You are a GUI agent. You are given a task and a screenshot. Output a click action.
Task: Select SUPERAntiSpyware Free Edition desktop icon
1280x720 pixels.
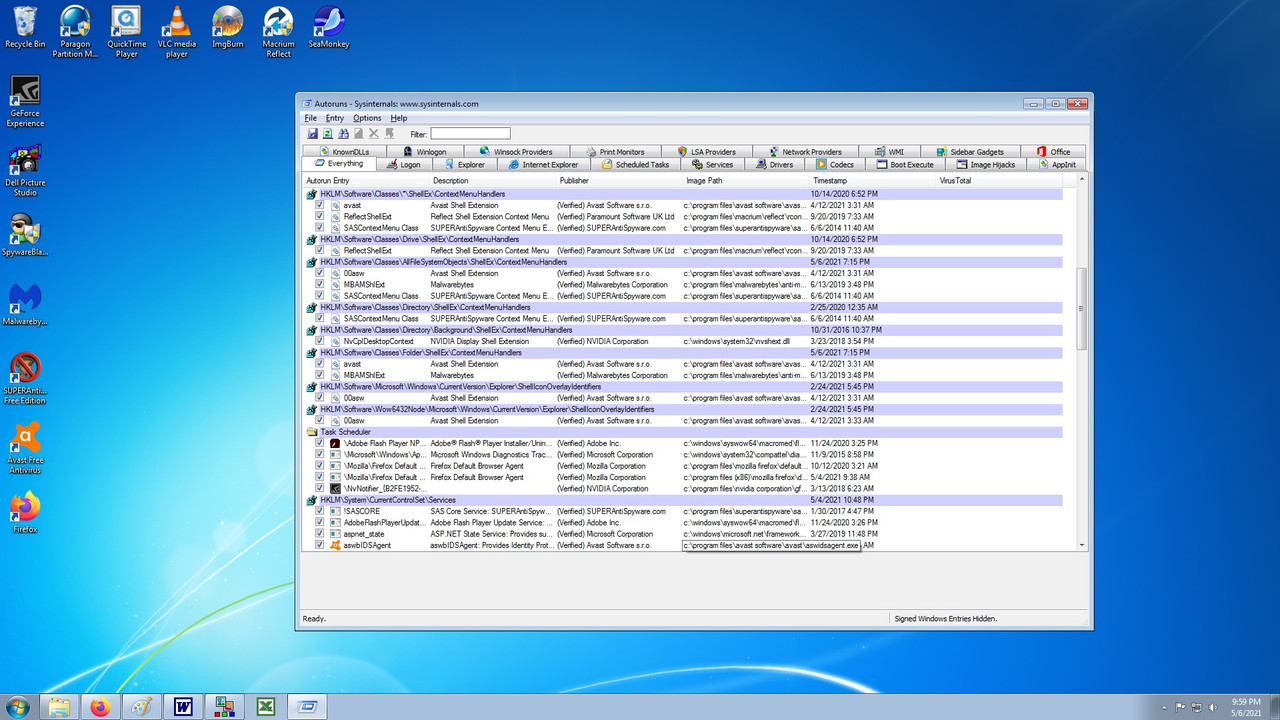(x=25, y=379)
